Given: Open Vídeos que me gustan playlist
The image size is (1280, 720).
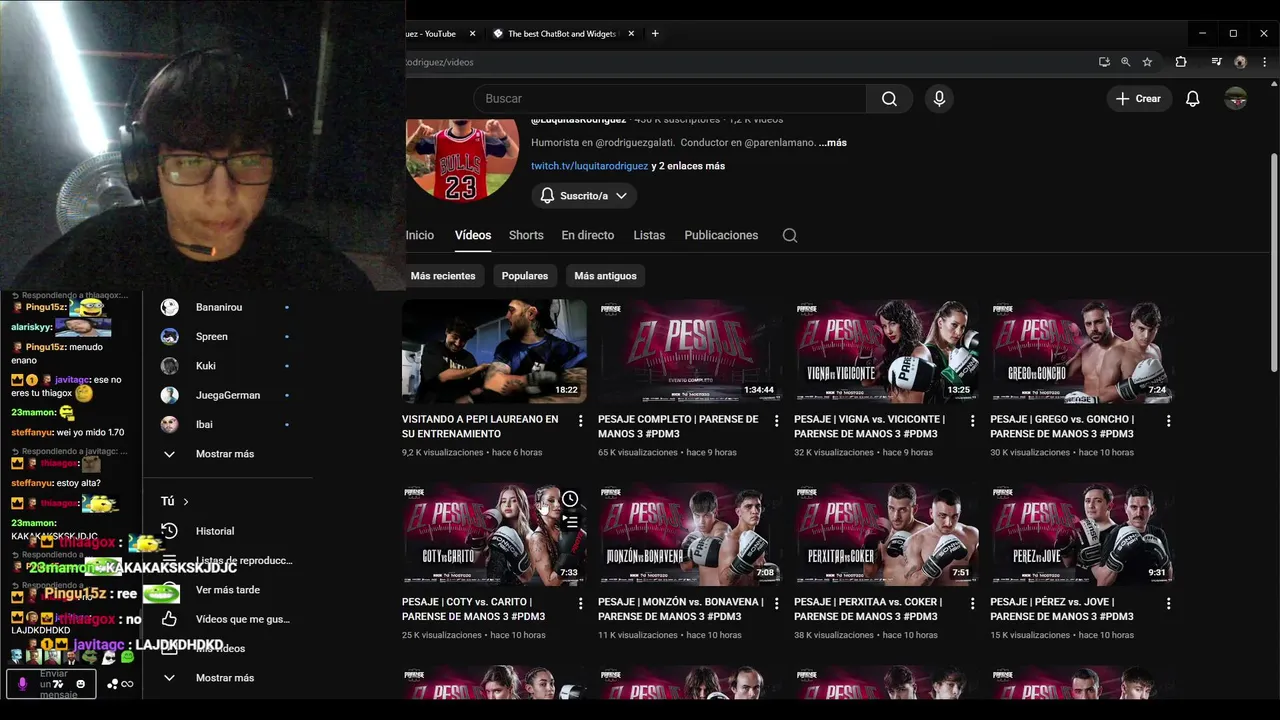Looking at the screenshot, I should click(x=227, y=619).
